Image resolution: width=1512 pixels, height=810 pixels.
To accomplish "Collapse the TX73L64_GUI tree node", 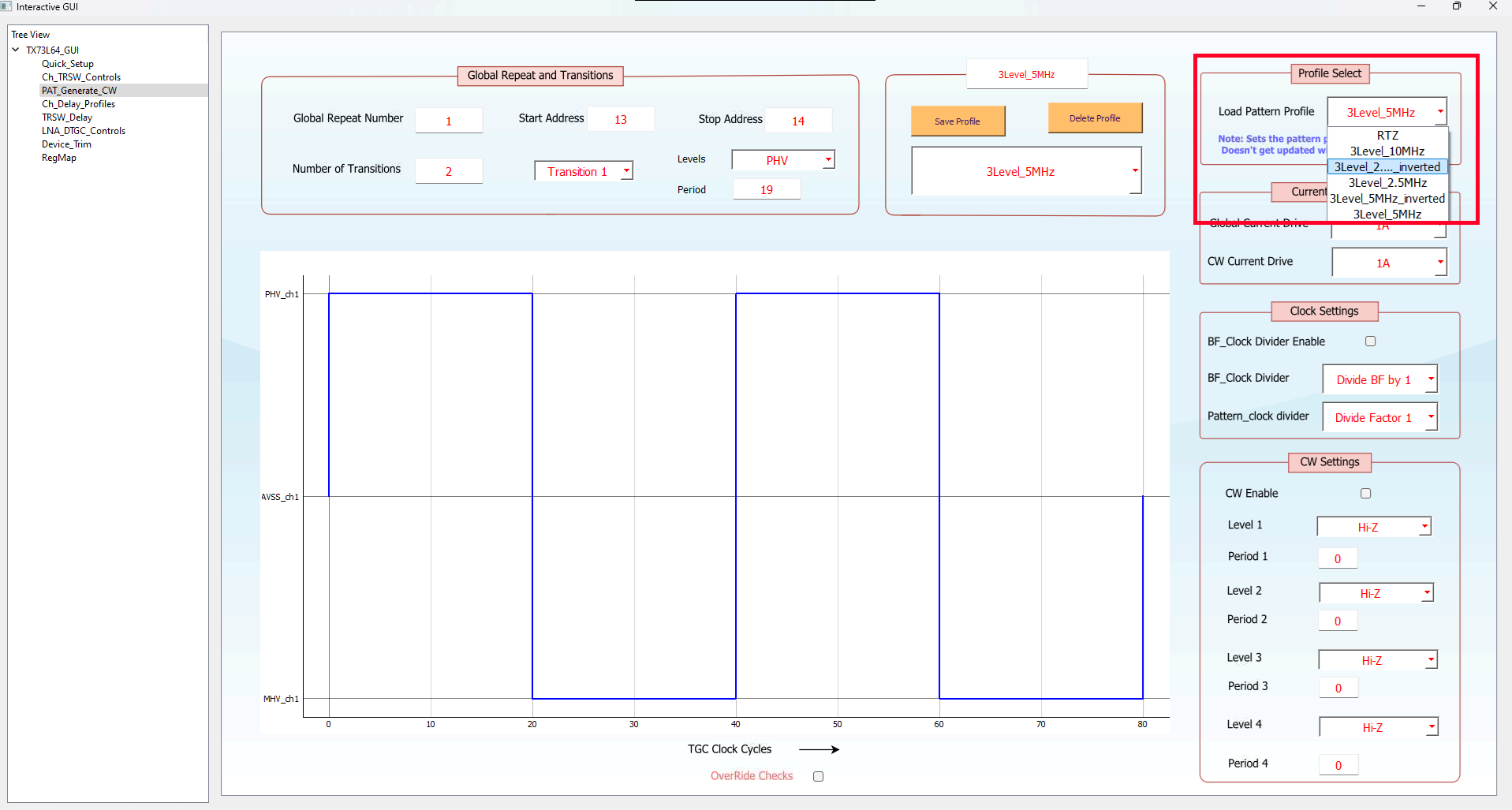I will [16, 50].
